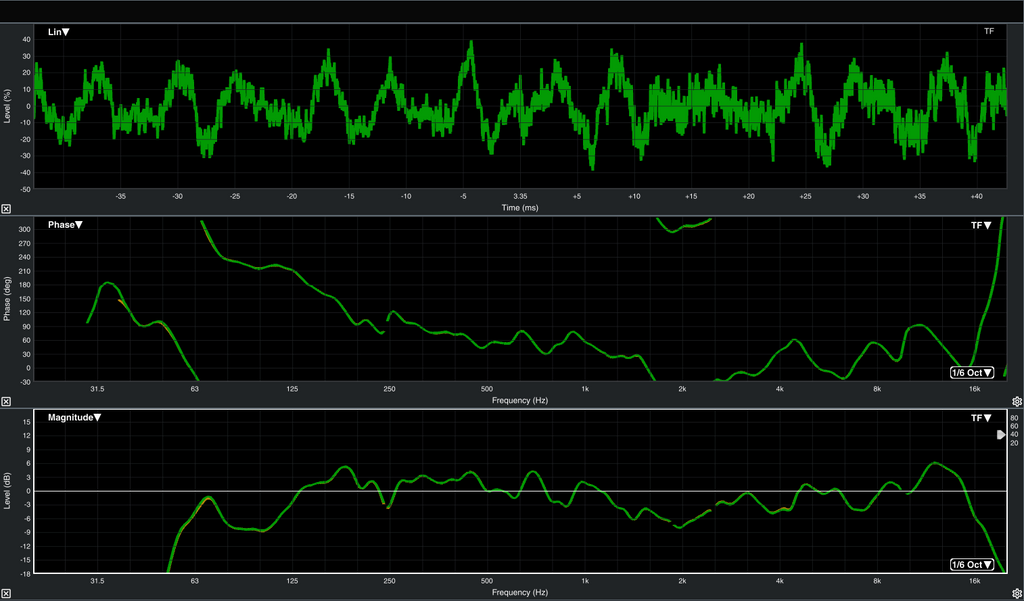The height and width of the screenshot is (601, 1024).
Task: Open Magnitude plot settings gear
Action: (1016, 594)
